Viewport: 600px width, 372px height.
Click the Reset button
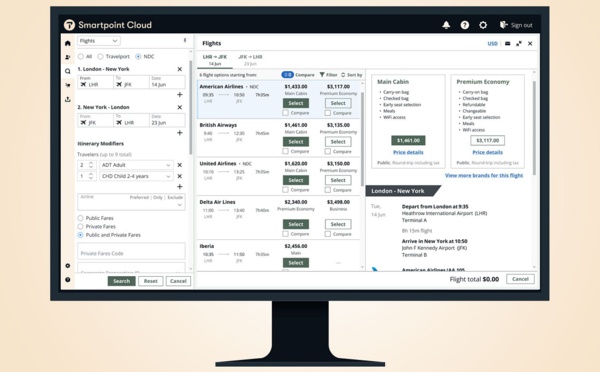[150, 281]
